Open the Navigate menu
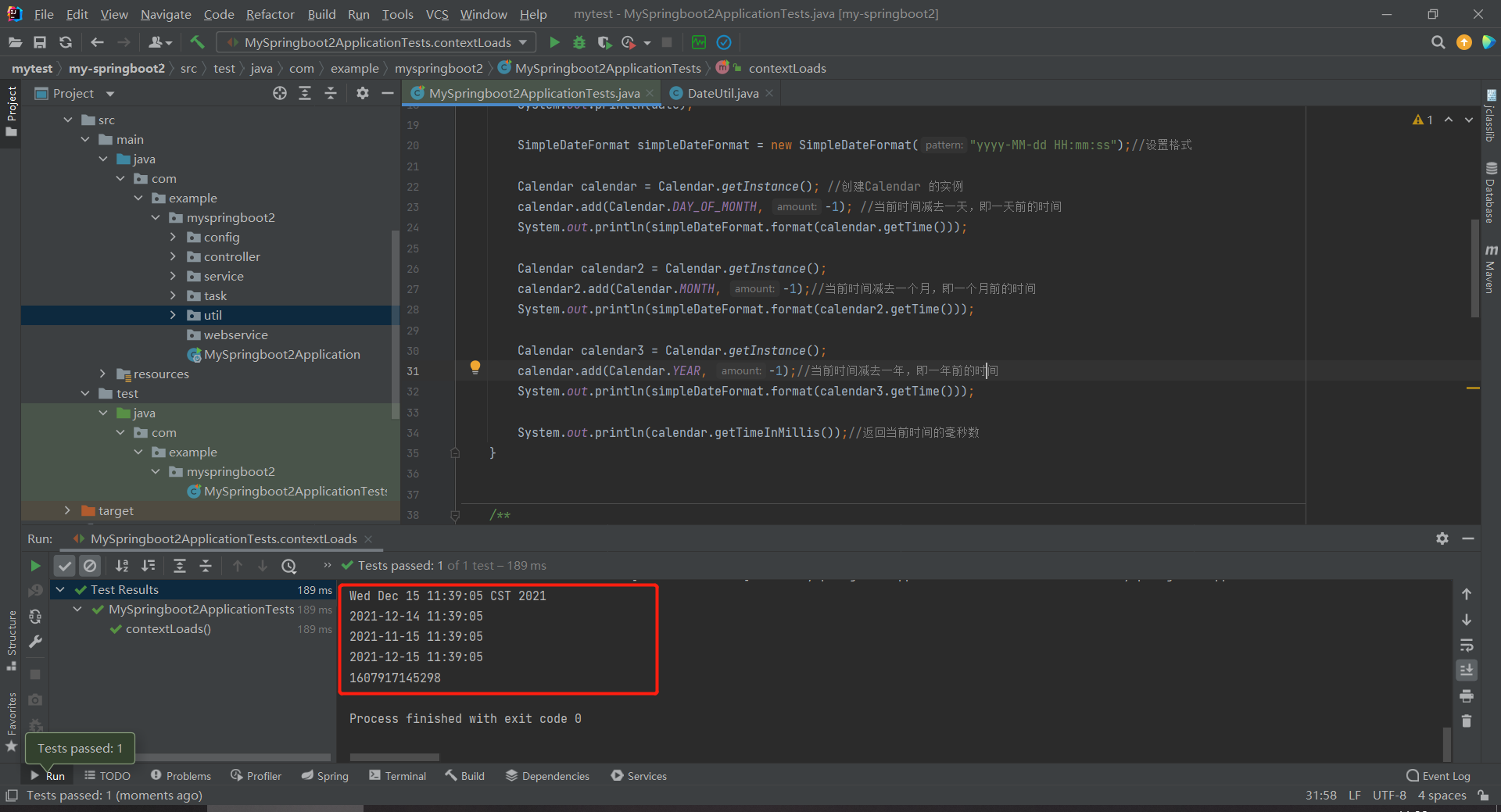1501x812 pixels. 166,14
